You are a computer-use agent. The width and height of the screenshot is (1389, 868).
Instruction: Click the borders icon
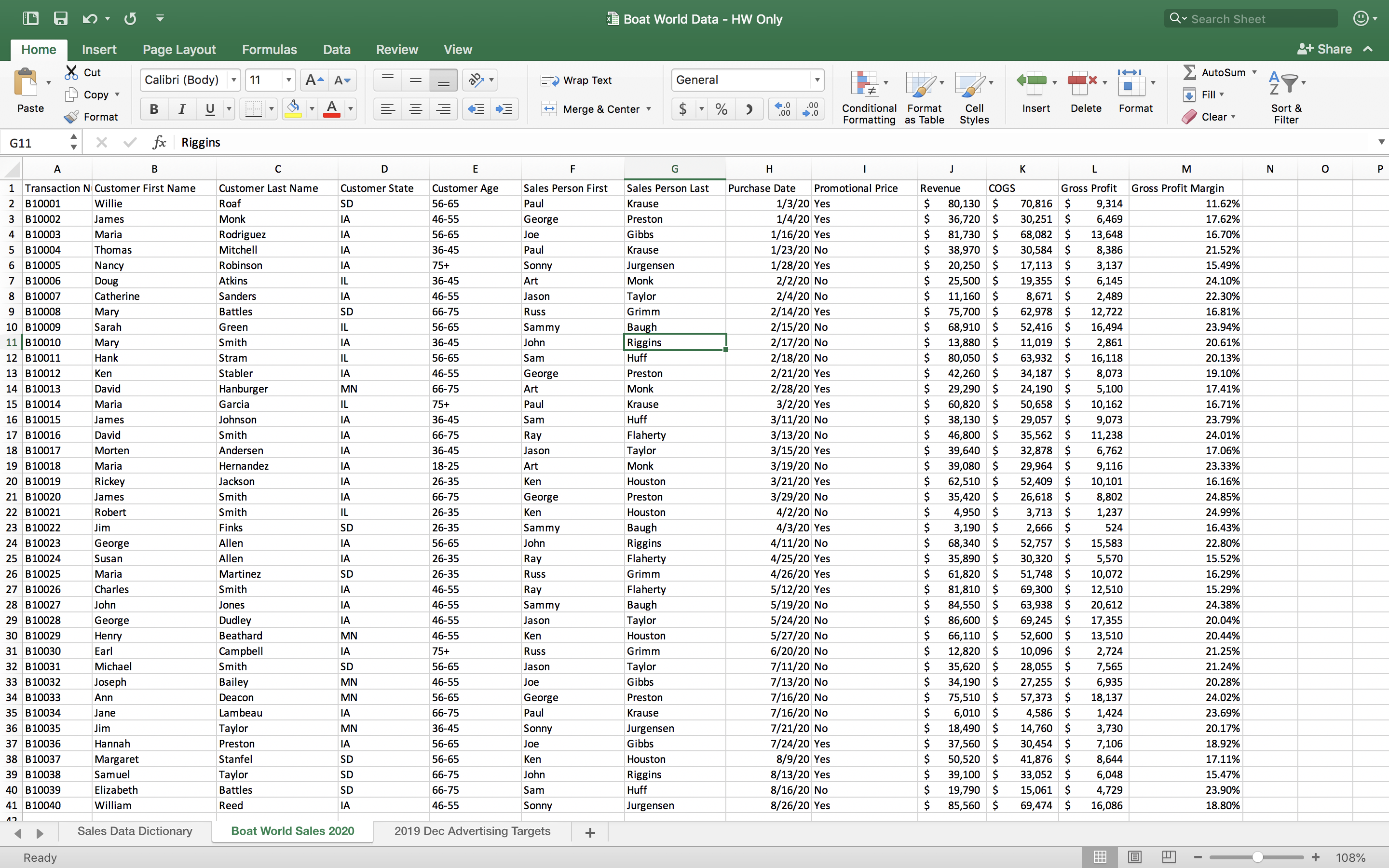(x=253, y=108)
